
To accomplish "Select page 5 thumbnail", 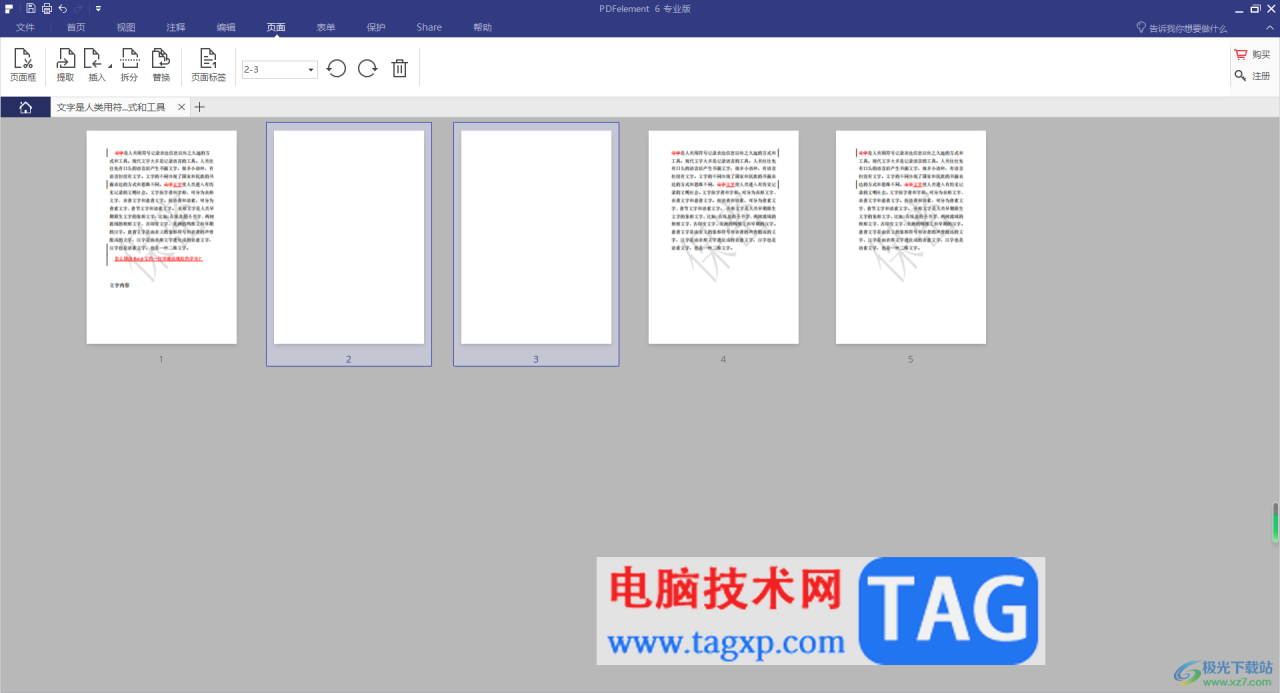I will (911, 237).
